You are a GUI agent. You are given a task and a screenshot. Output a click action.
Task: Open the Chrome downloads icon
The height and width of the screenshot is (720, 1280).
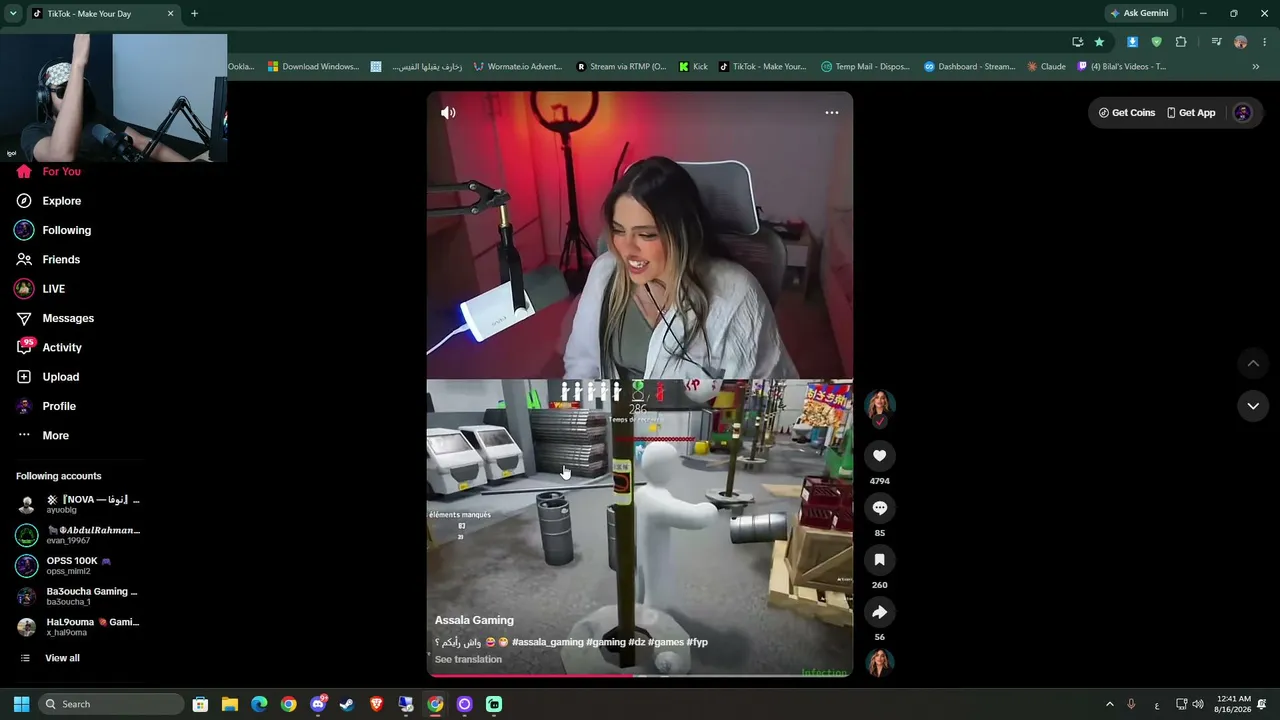point(1132,42)
